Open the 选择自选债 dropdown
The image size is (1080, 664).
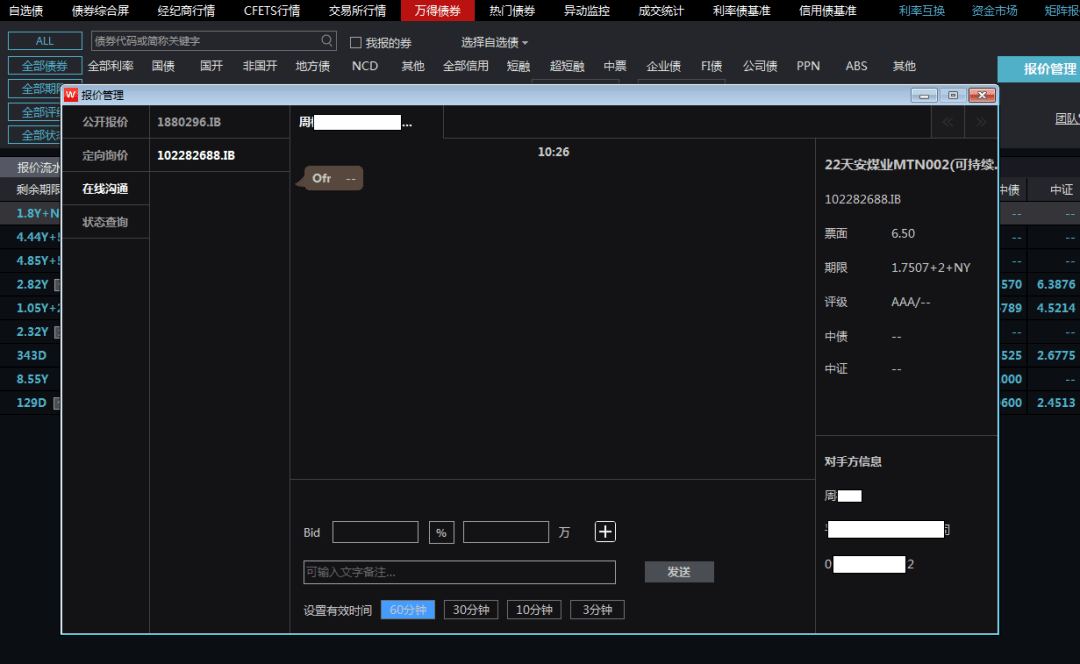click(x=495, y=43)
